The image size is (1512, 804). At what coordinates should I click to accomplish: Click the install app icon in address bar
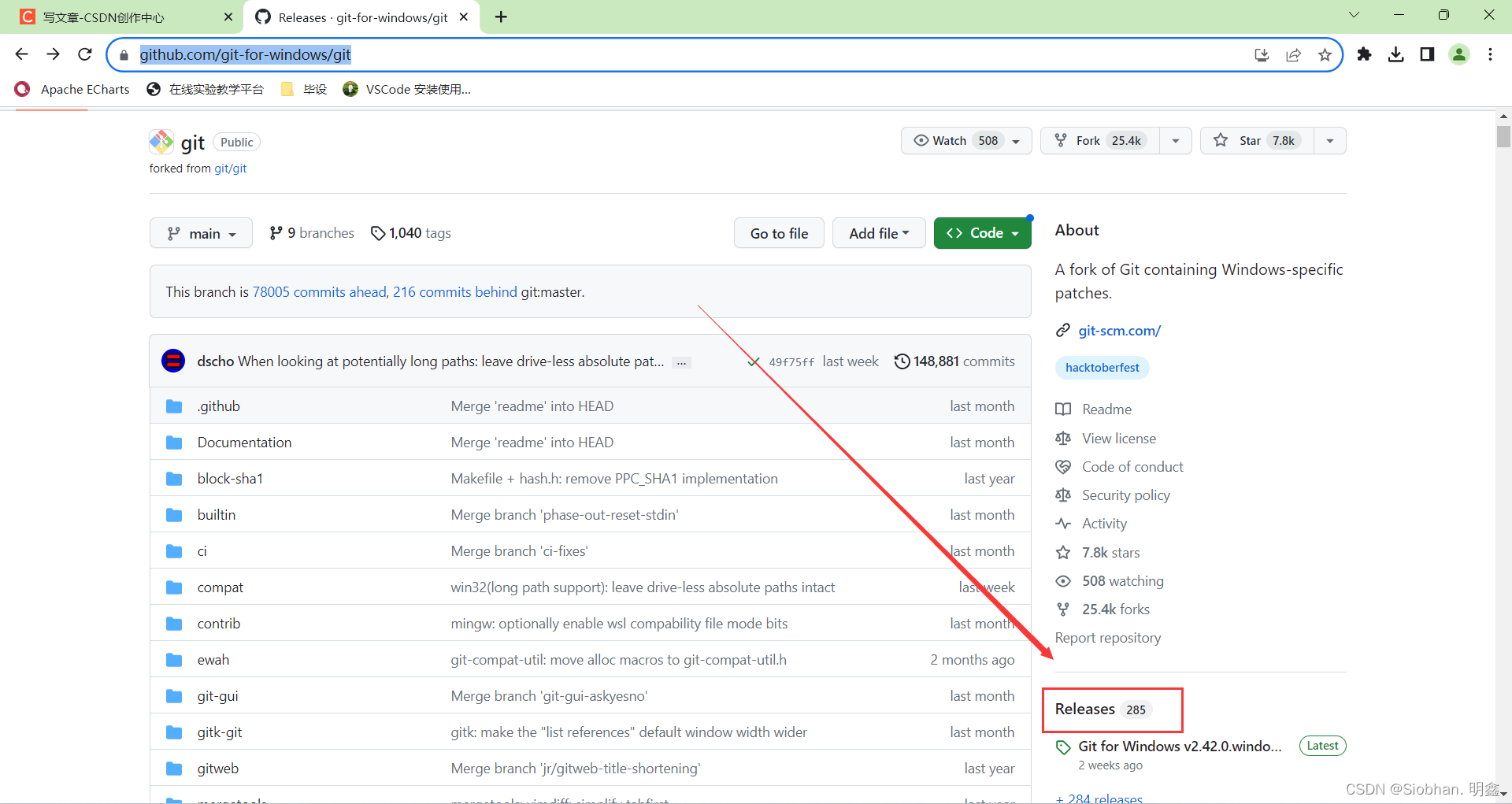tap(1262, 54)
